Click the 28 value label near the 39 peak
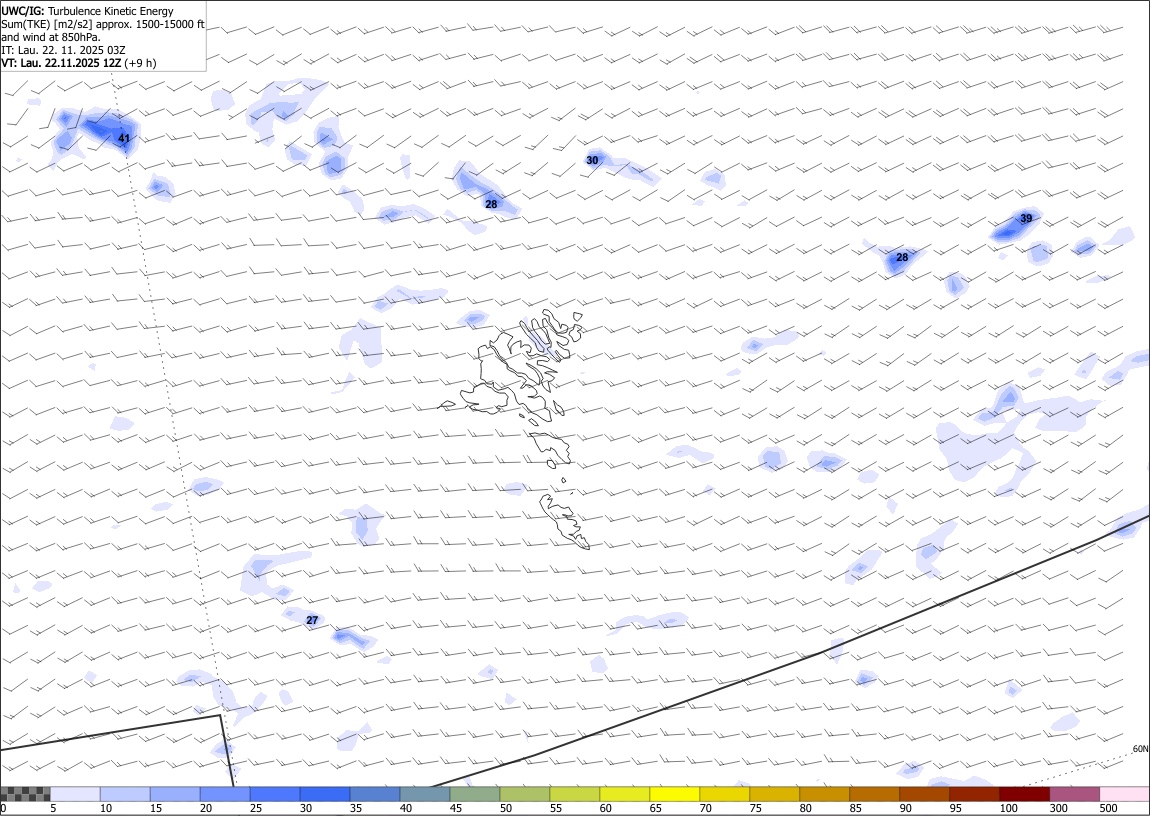Screen dimensions: 1150x816 [902, 257]
